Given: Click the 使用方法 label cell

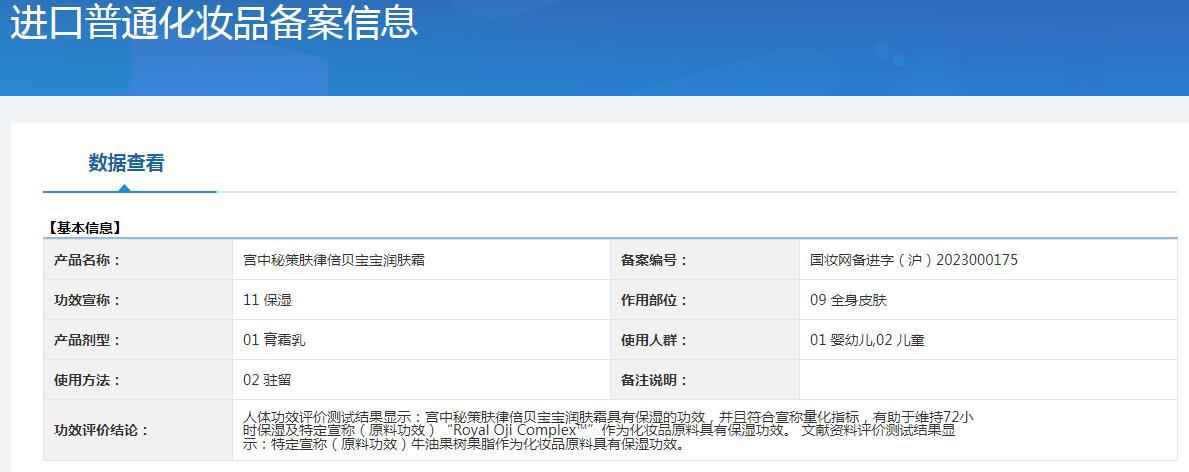Looking at the screenshot, I should pyautogui.click(x=138, y=379).
